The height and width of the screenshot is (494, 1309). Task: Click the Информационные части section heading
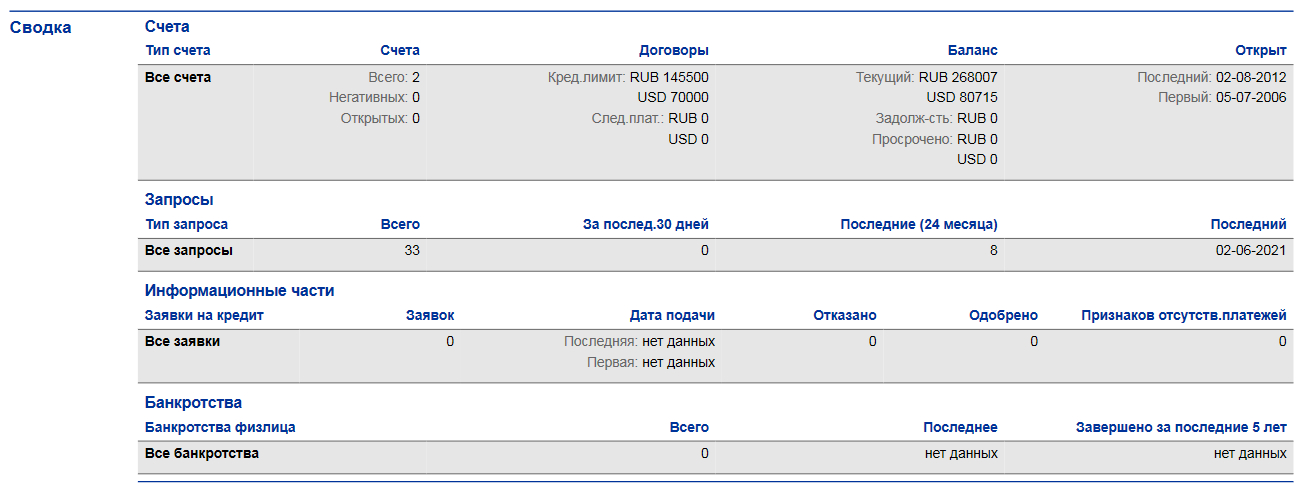[x=239, y=291]
